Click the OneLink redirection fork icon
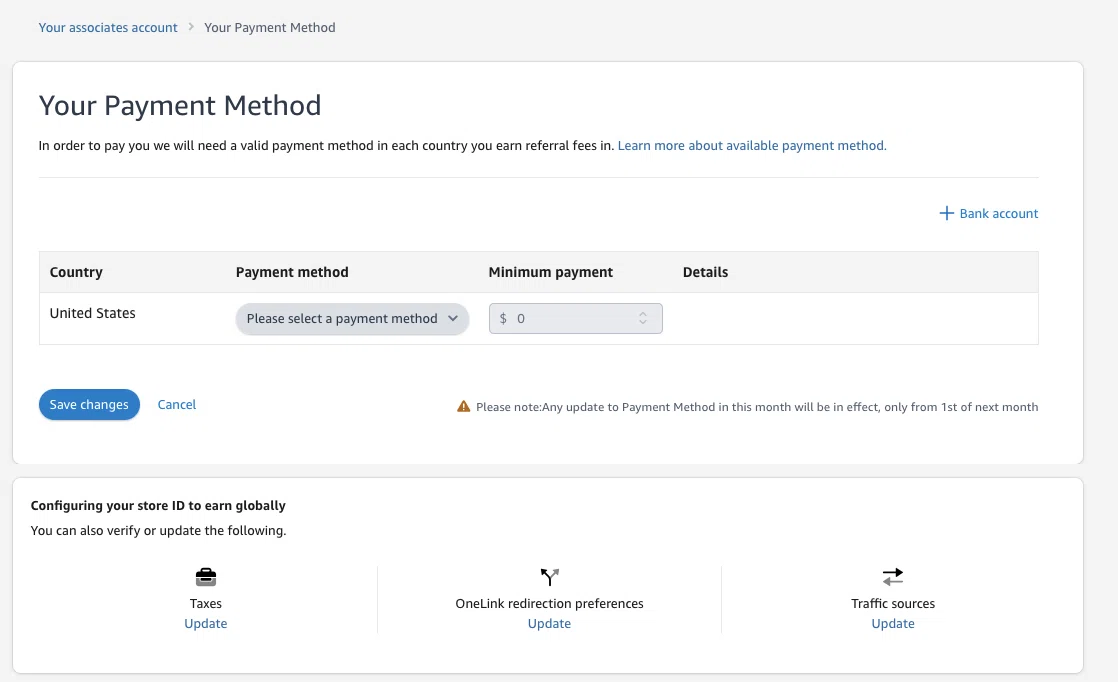The height and width of the screenshot is (682, 1118). click(x=549, y=577)
